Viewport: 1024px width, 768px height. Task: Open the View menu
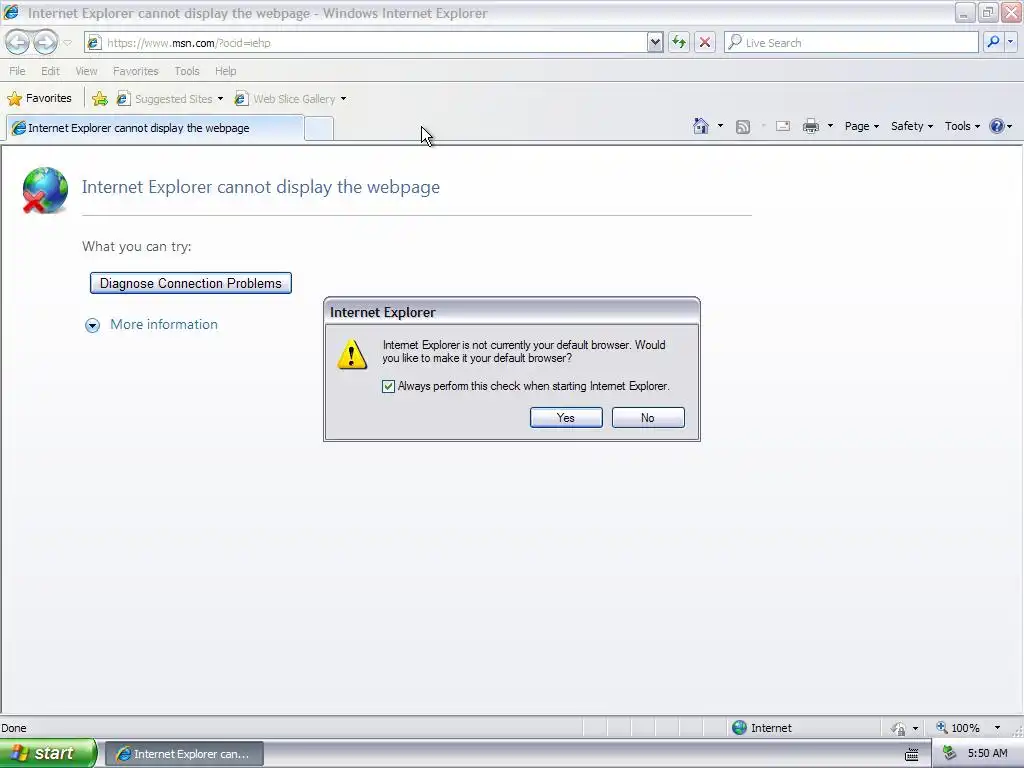pos(86,71)
